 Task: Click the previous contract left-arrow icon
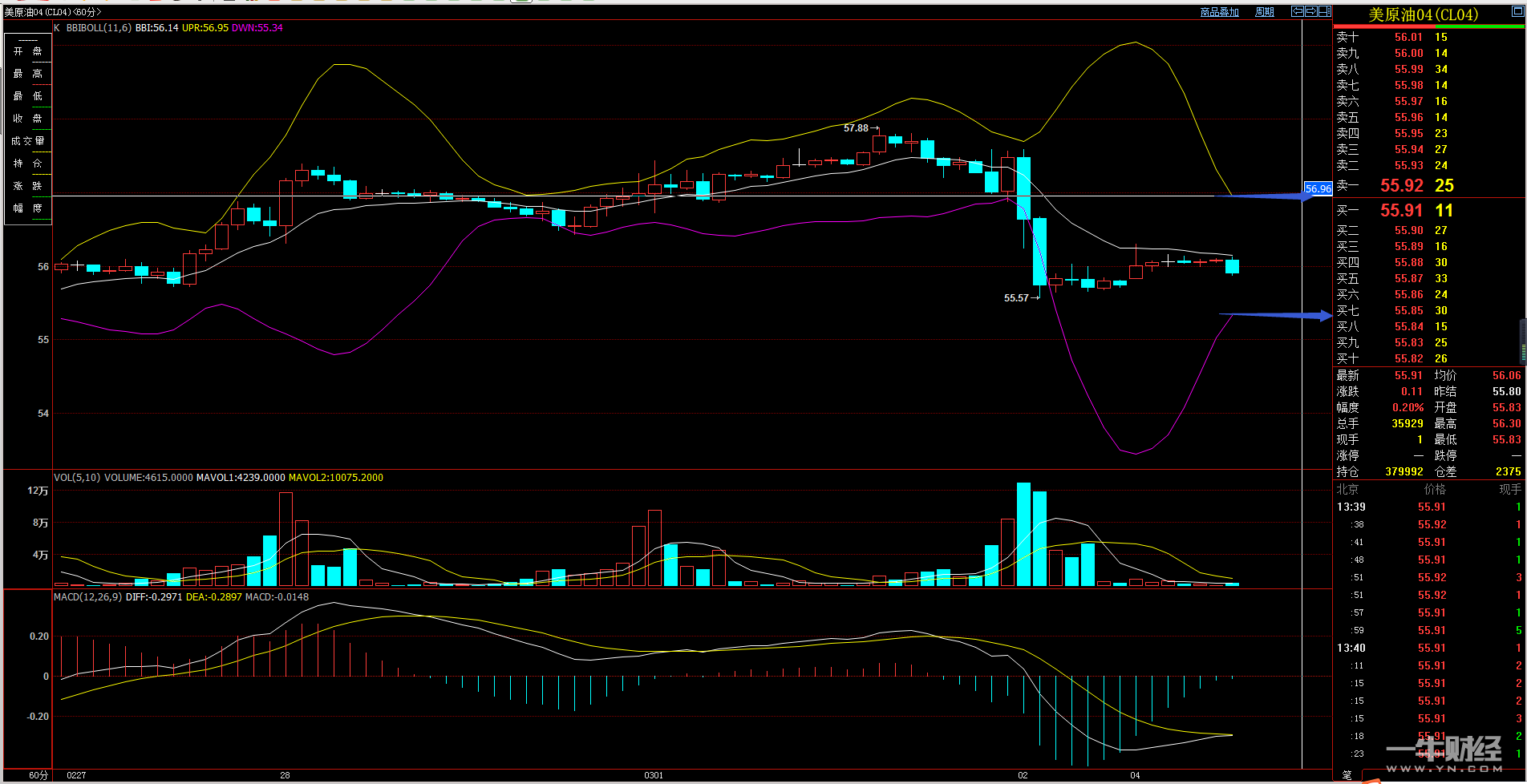coord(1298,11)
